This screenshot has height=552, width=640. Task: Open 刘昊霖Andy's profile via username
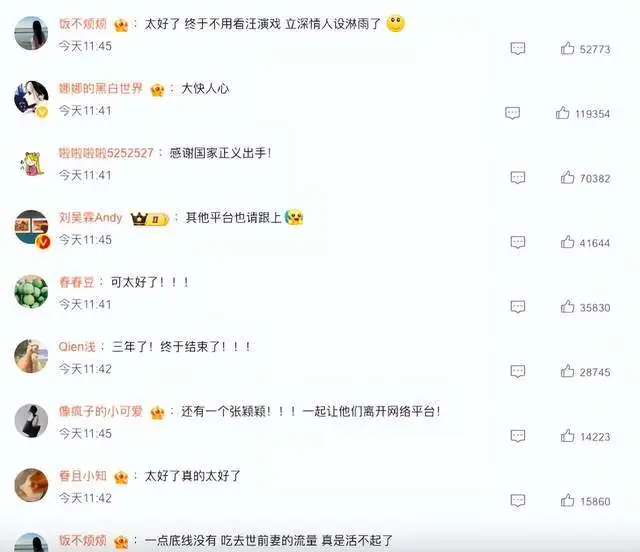[91, 218]
